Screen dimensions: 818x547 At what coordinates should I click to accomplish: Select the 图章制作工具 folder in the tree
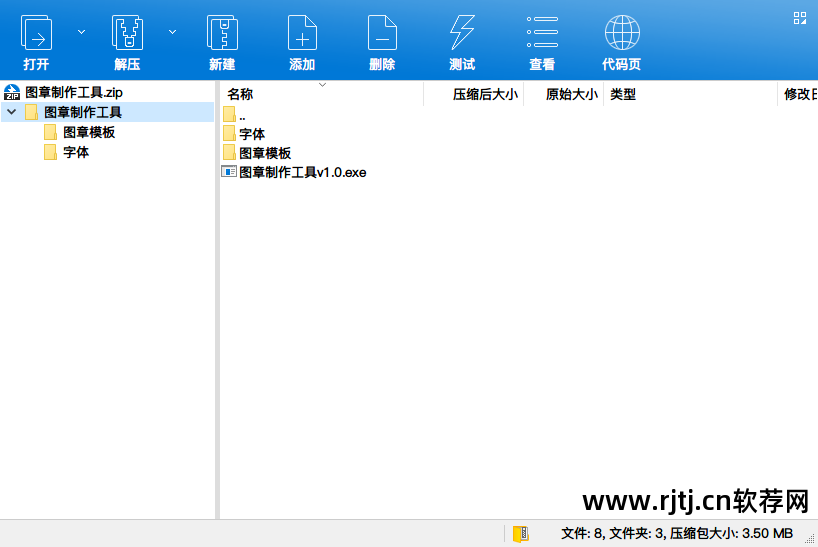(82, 112)
